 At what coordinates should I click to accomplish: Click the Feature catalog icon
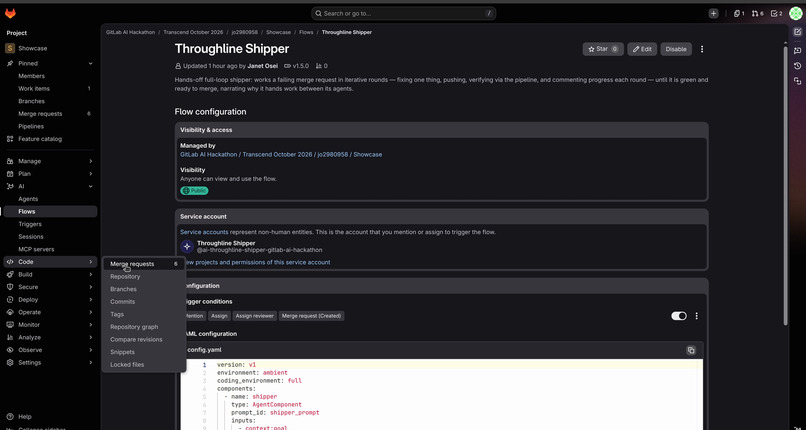(x=9, y=139)
